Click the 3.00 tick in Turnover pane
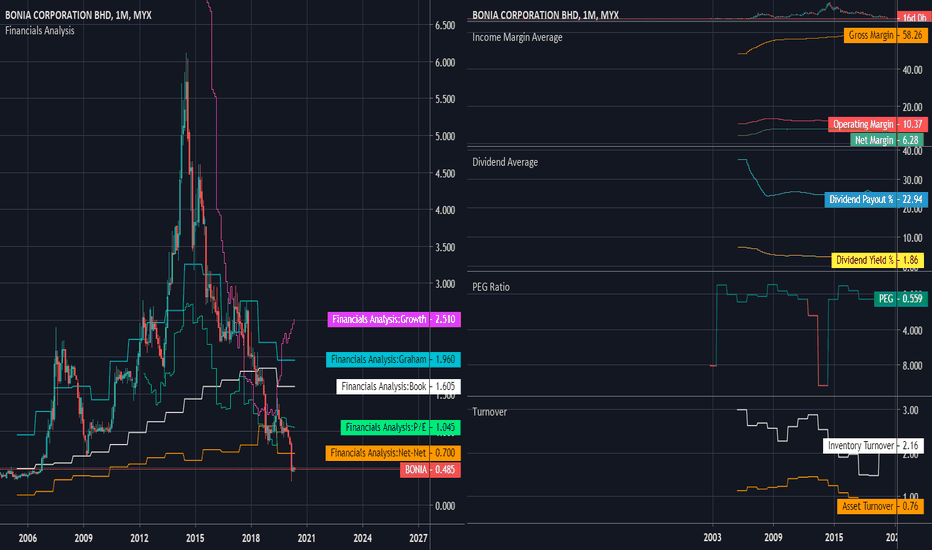 (x=910, y=410)
